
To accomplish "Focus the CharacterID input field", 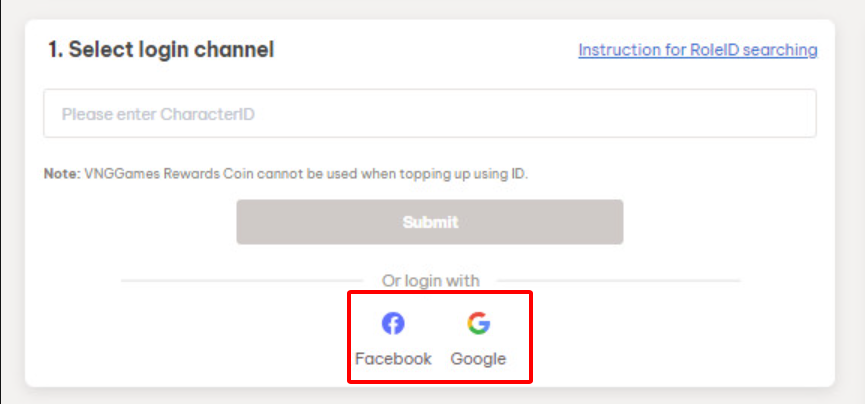I will point(429,114).
